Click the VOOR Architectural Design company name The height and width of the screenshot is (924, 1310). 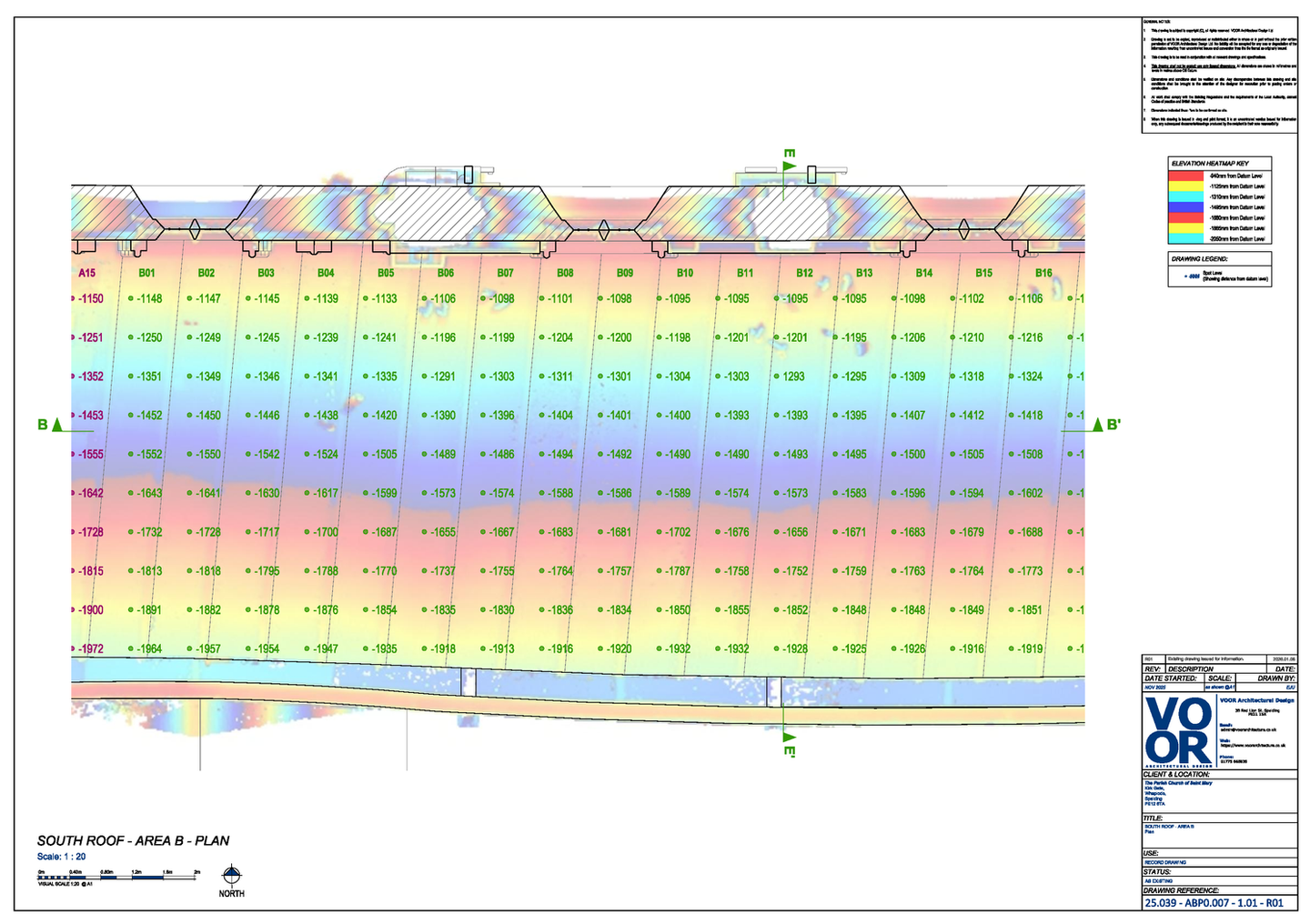[x=1256, y=700]
